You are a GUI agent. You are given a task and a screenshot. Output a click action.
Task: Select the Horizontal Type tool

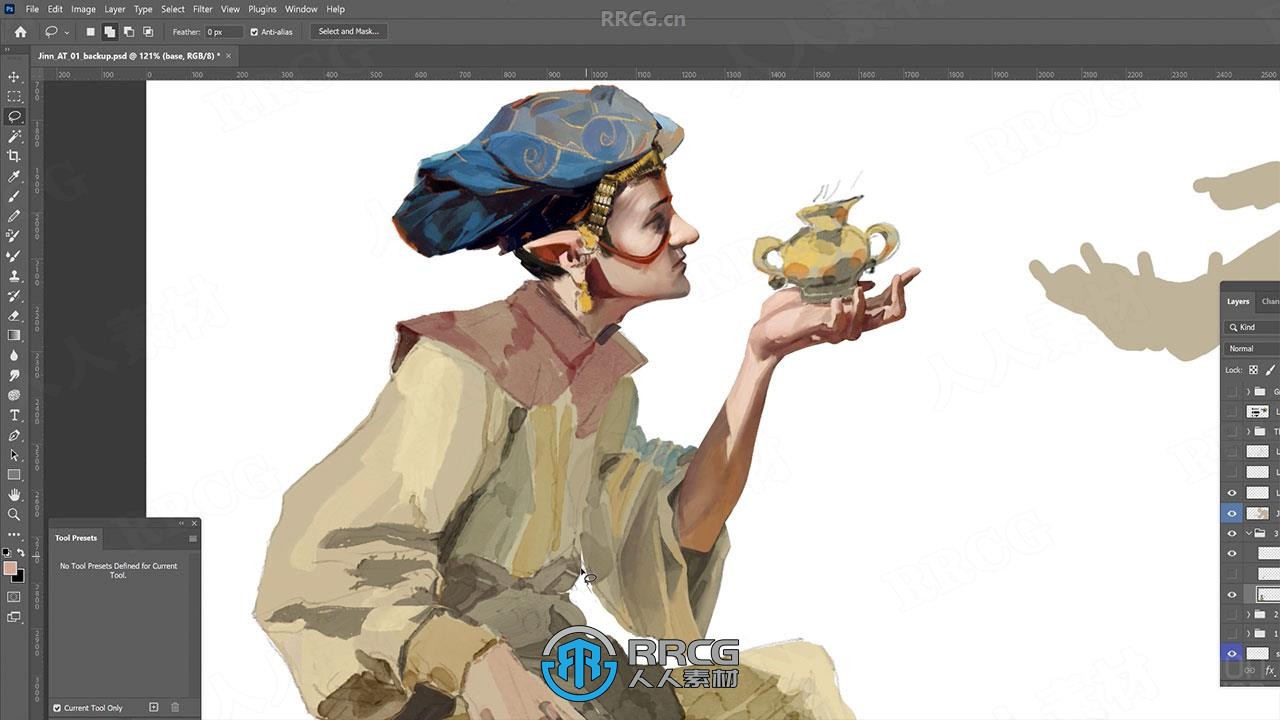(14, 415)
